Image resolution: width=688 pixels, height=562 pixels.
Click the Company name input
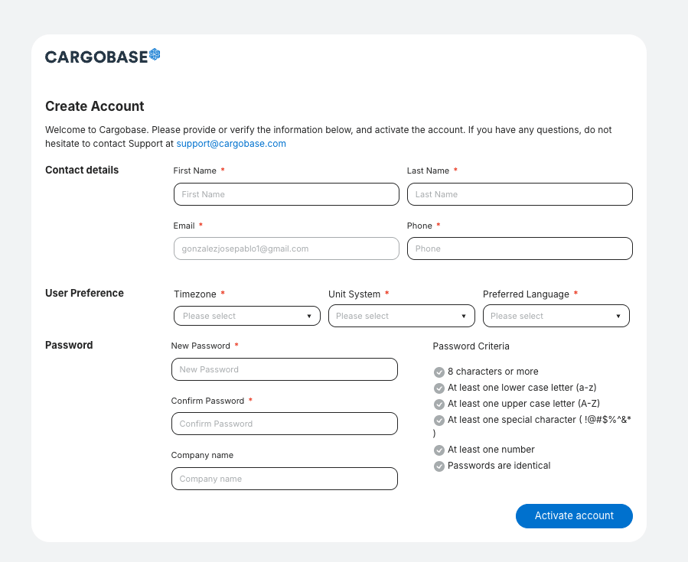(284, 479)
